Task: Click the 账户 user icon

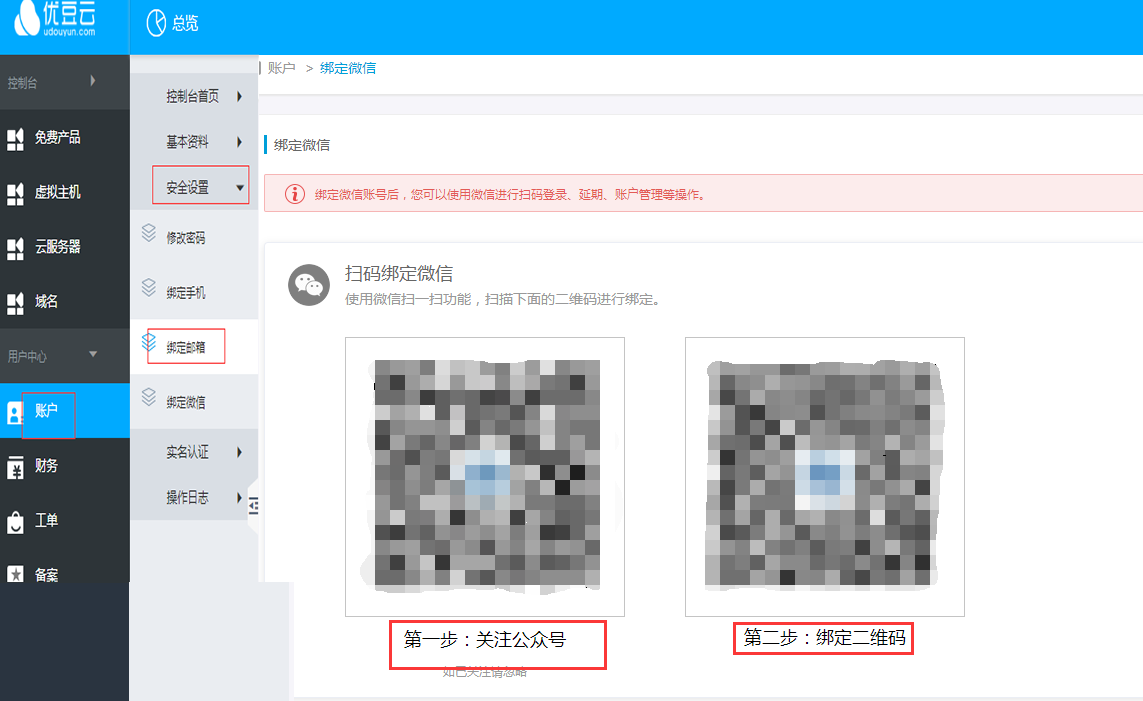Action: (15, 413)
